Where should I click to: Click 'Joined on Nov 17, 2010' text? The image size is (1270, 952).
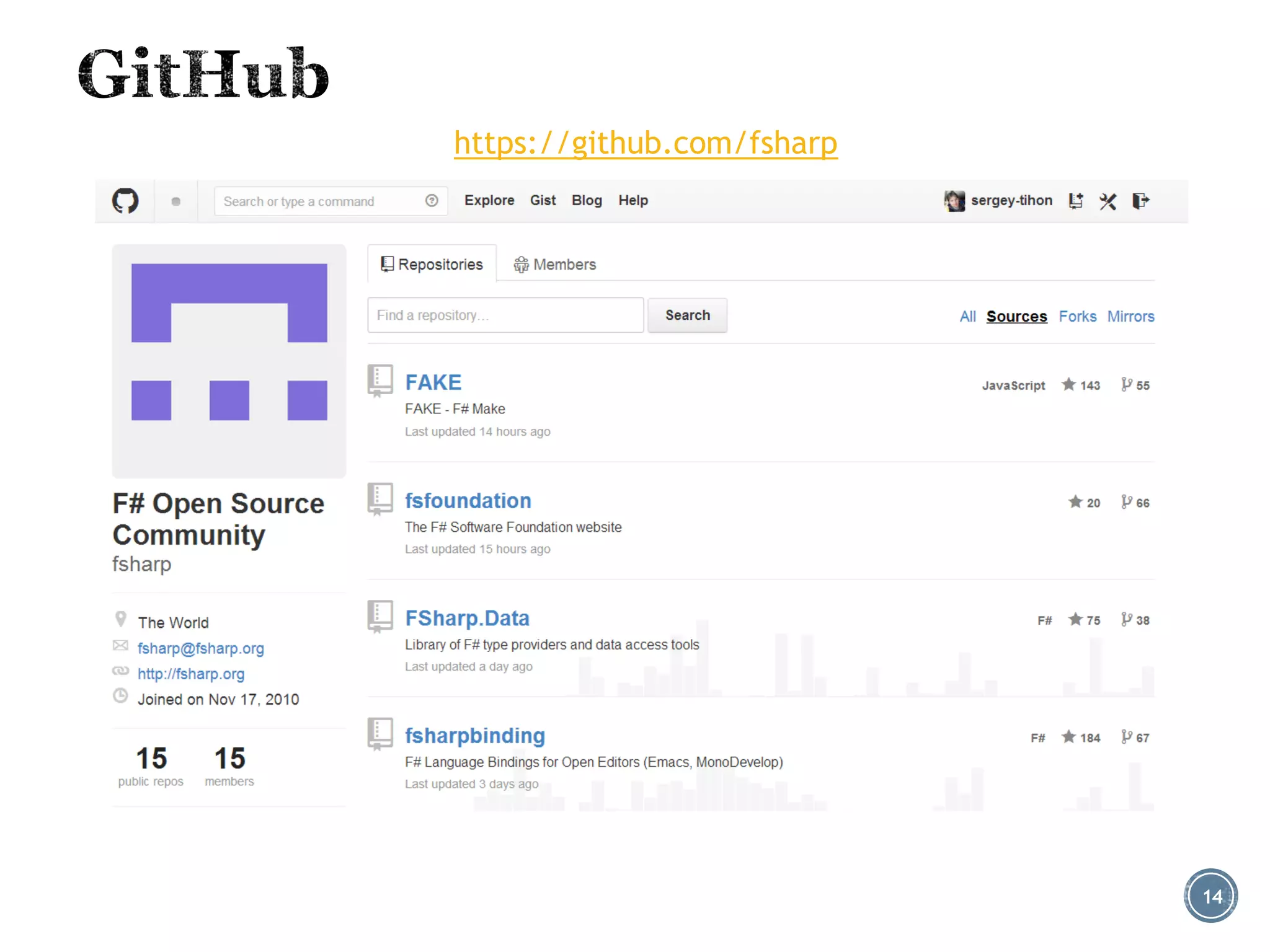click(x=218, y=700)
